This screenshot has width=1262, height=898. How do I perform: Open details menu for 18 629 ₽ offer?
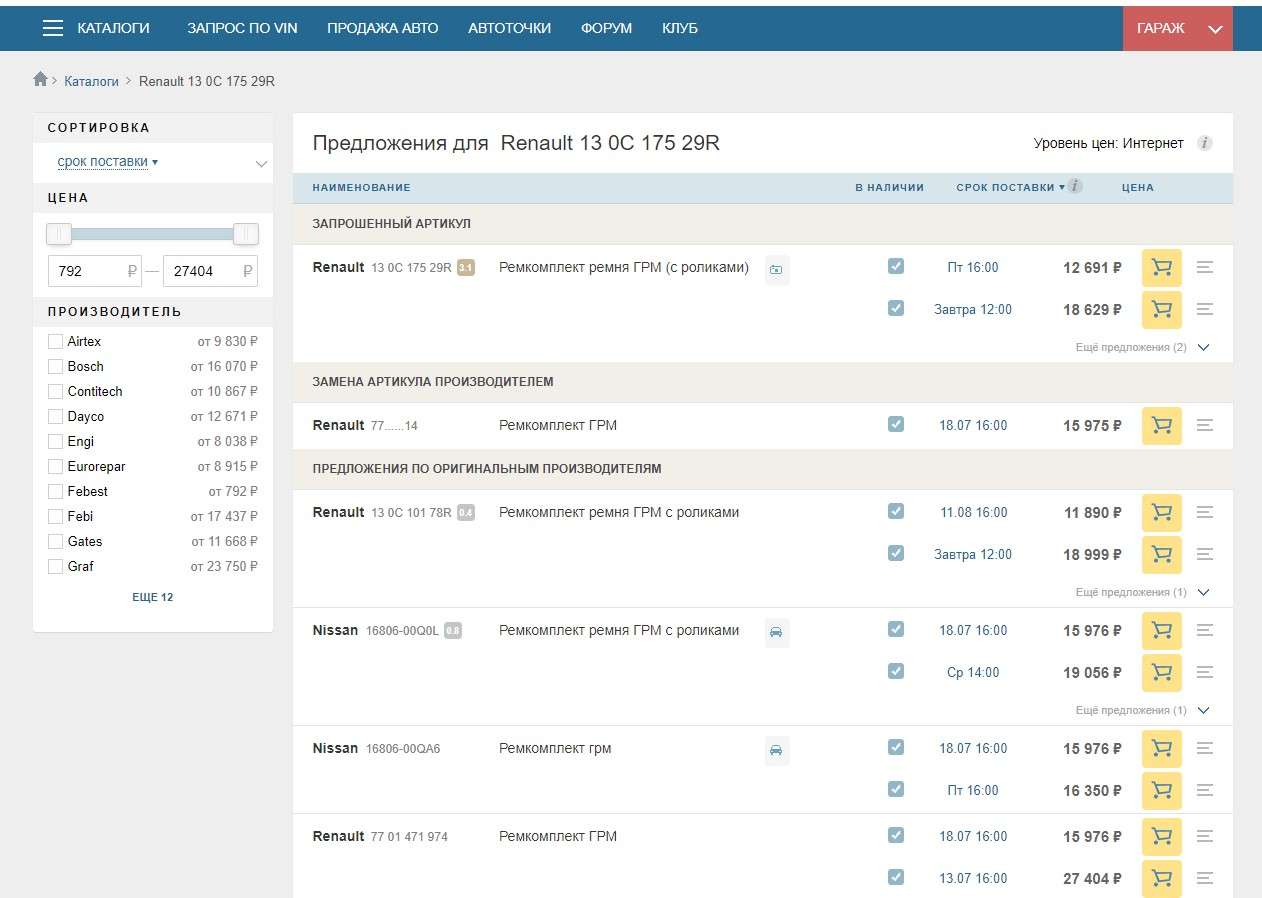pyautogui.click(x=1205, y=310)
